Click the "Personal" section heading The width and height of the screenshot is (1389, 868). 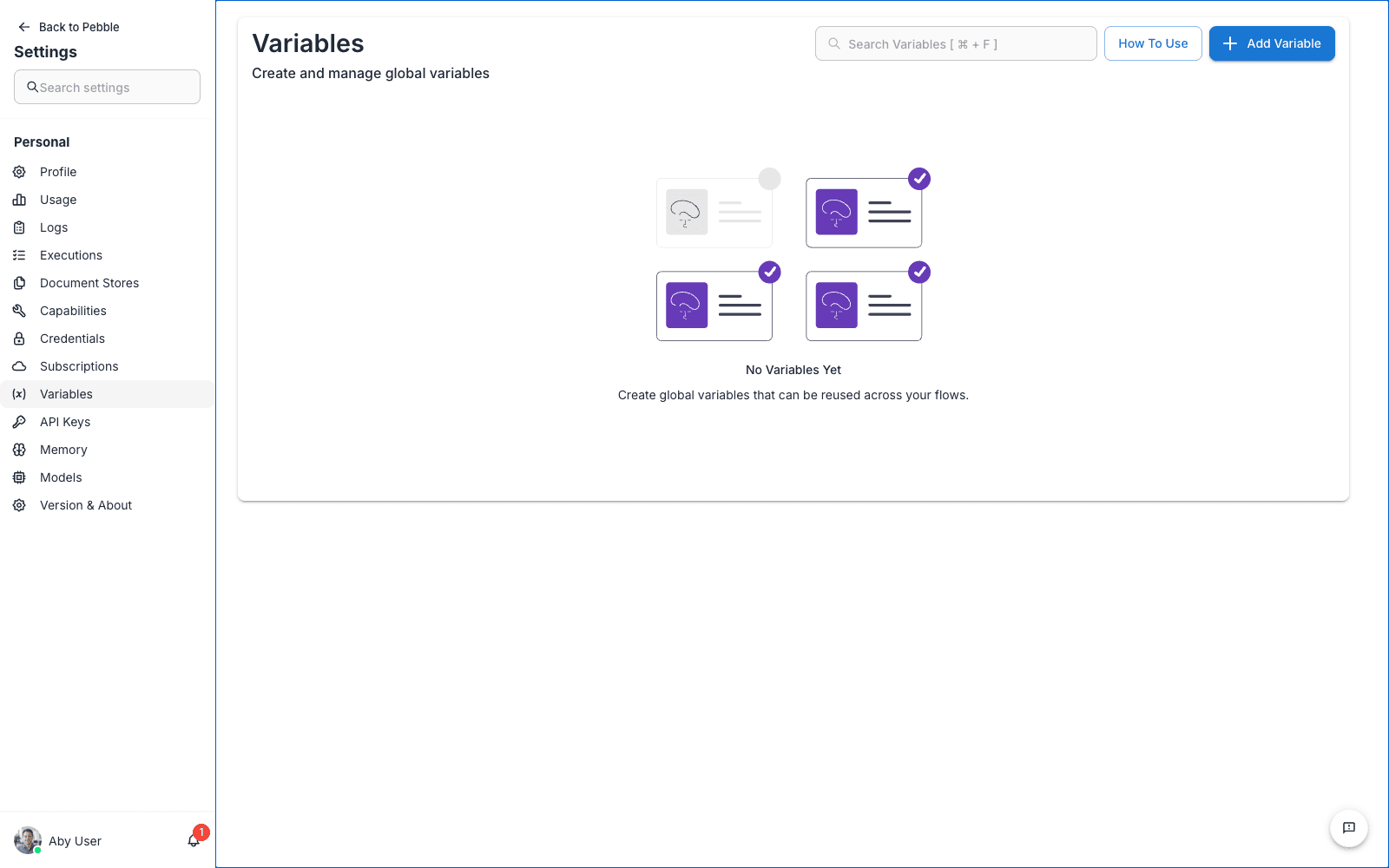pos(42,142)
